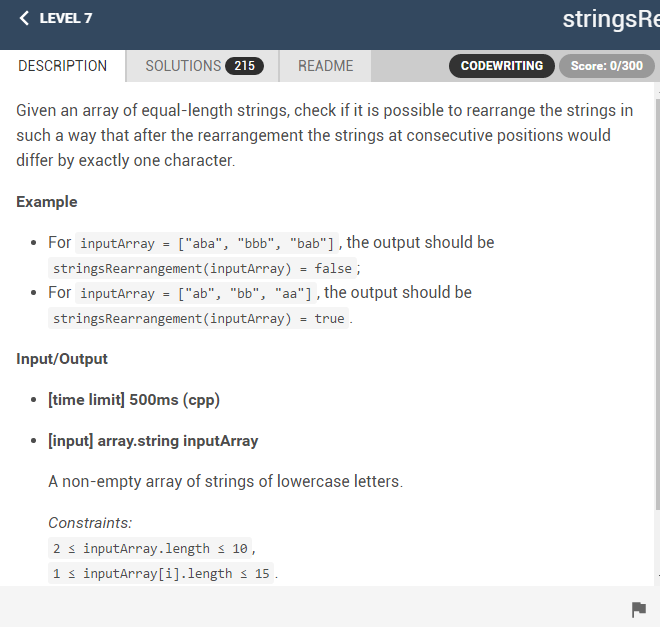
Task: Open the README tab
Action: tap(325, 66)
